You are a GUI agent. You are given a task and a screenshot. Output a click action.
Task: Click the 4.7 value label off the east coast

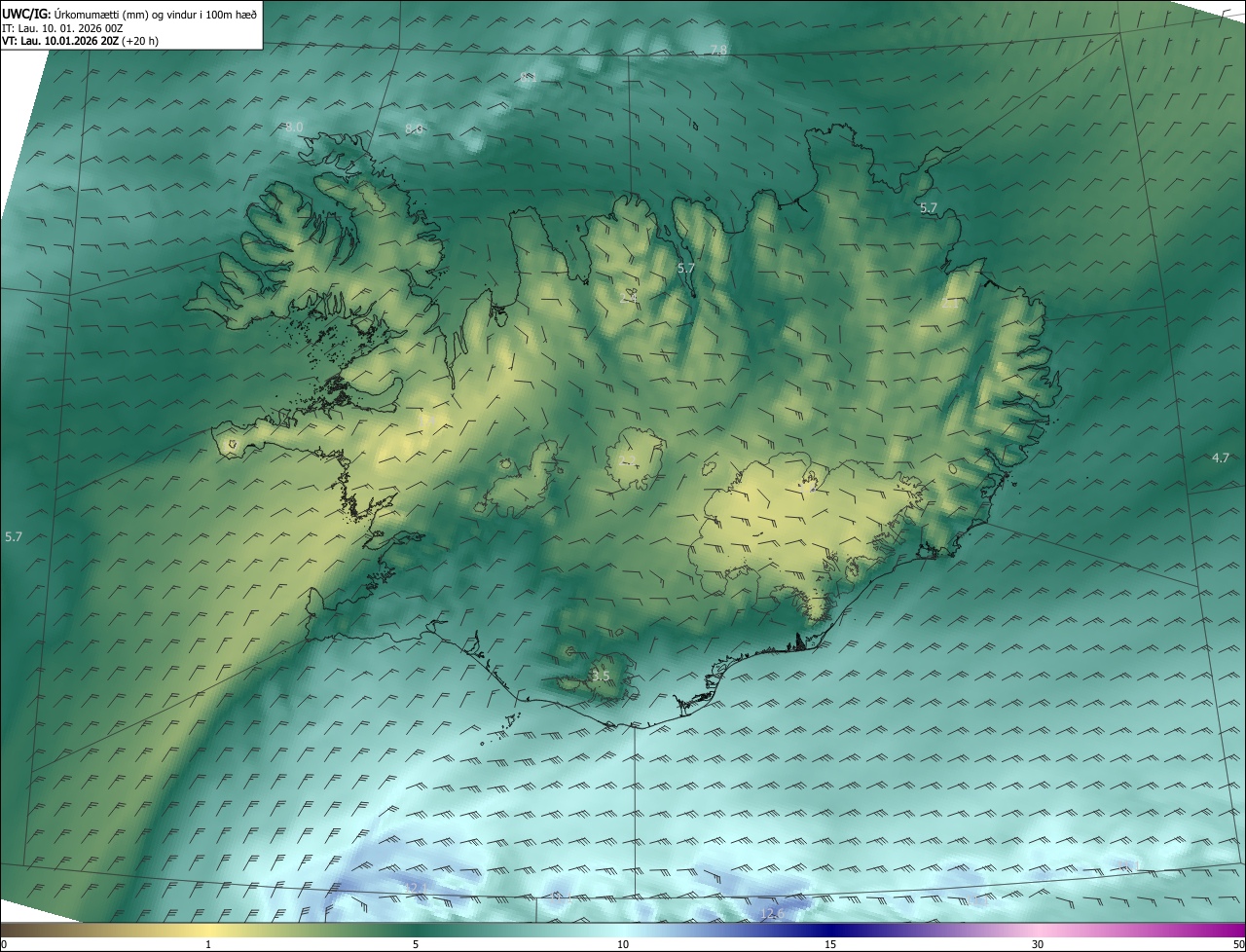(x=1221, y=458)
